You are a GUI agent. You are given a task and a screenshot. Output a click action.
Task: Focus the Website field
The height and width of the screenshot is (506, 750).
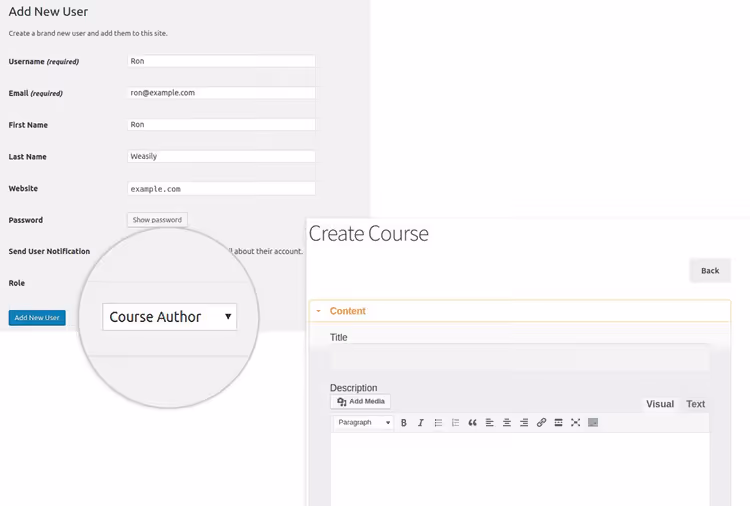[221, 188]
